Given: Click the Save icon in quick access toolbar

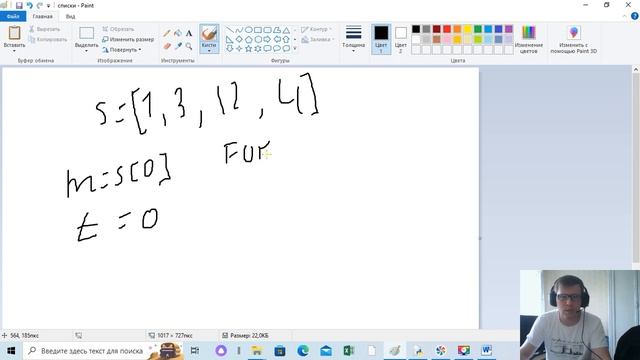Looking at the screenshot, I should [19, 6].
